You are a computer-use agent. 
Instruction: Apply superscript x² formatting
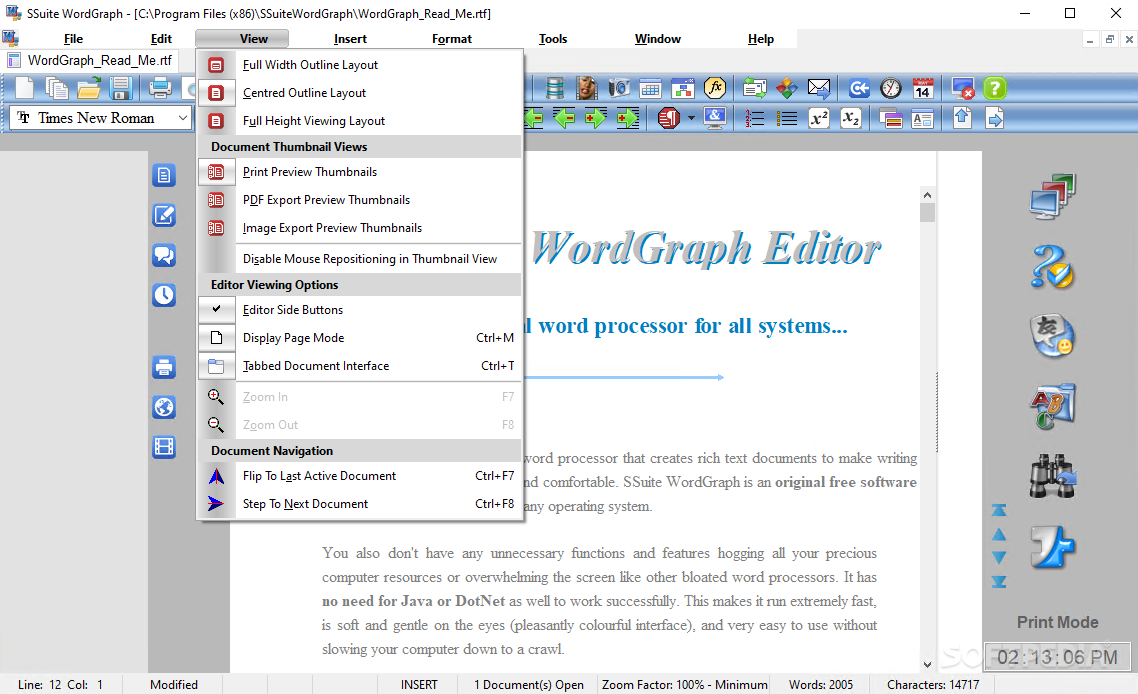tap(819, 118)
